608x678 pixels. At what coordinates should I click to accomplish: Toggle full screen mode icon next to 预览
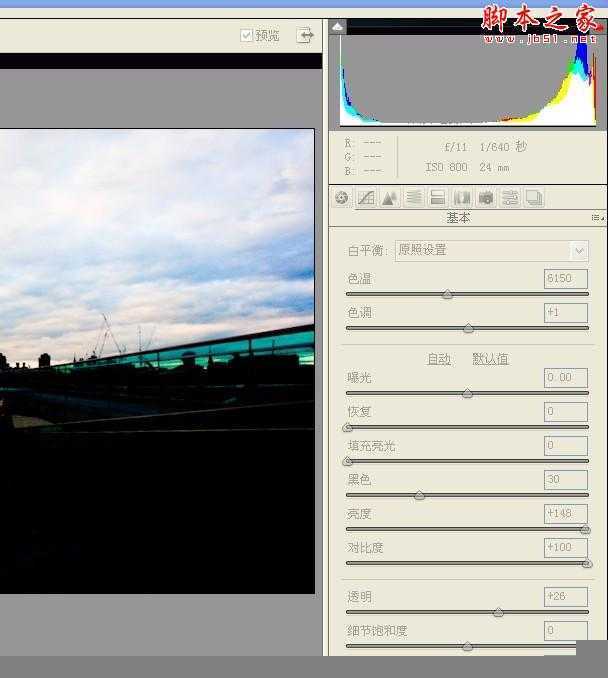(x=305, y=35)
